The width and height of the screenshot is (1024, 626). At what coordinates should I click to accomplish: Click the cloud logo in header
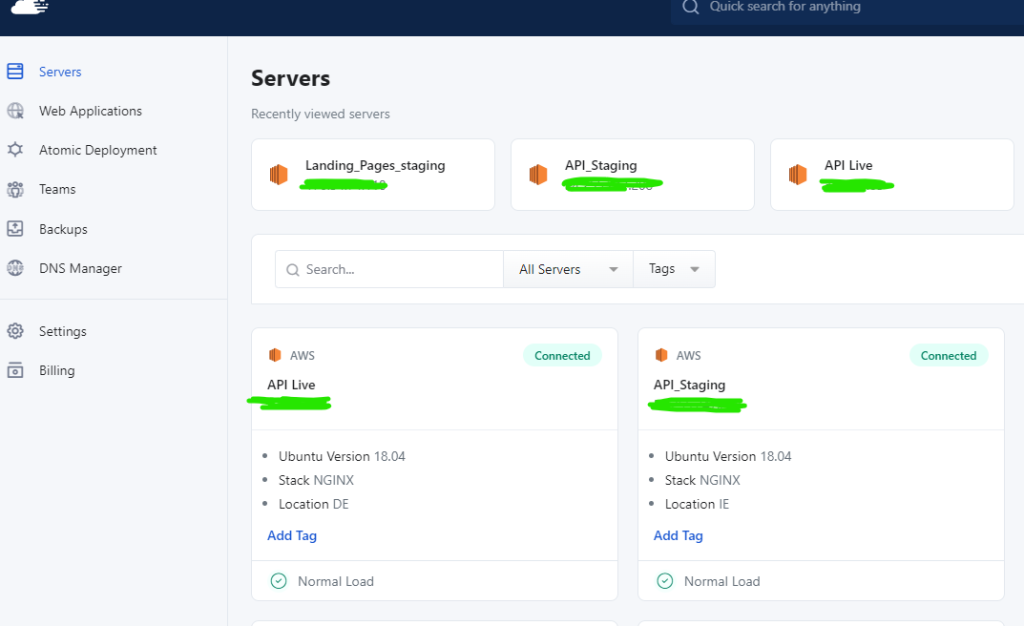28,7
